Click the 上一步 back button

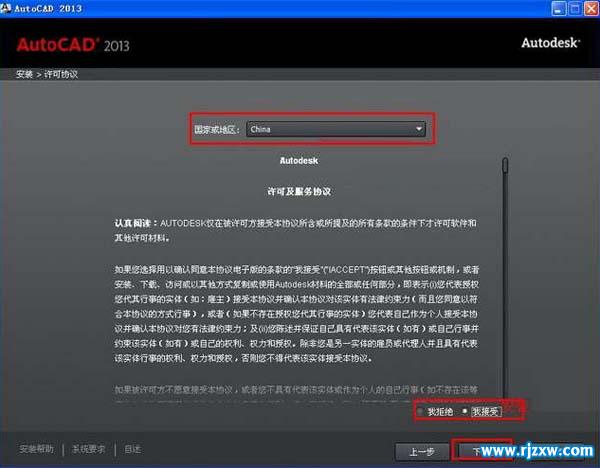422,452
